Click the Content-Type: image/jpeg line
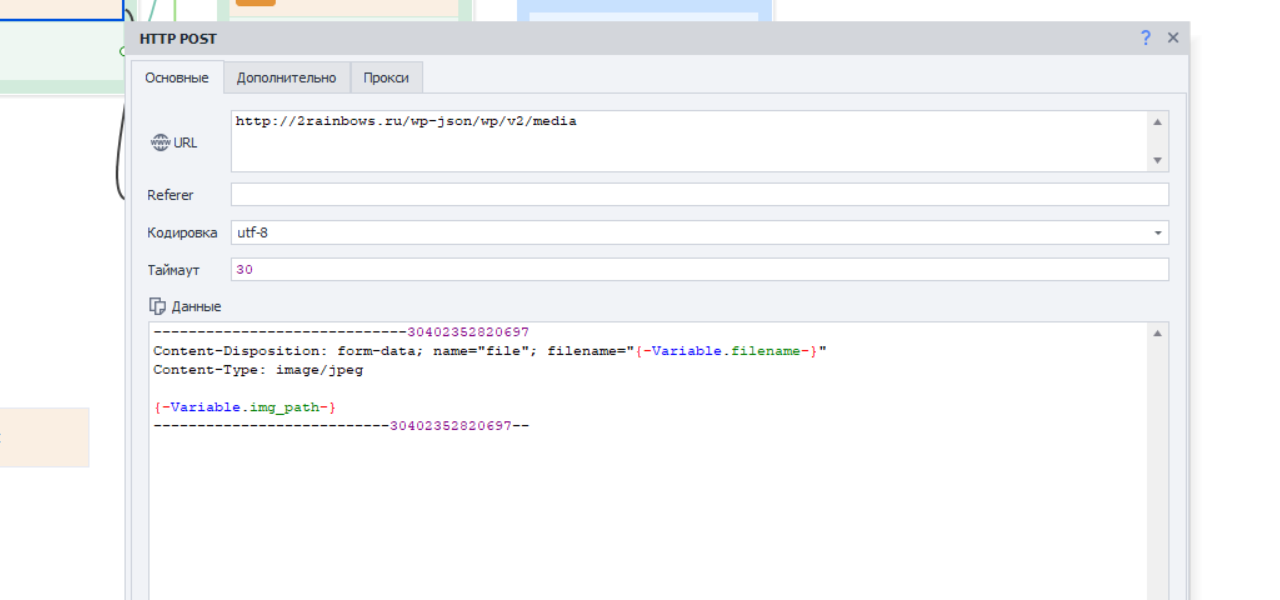Screen dimensions: 1280x600 258,369
